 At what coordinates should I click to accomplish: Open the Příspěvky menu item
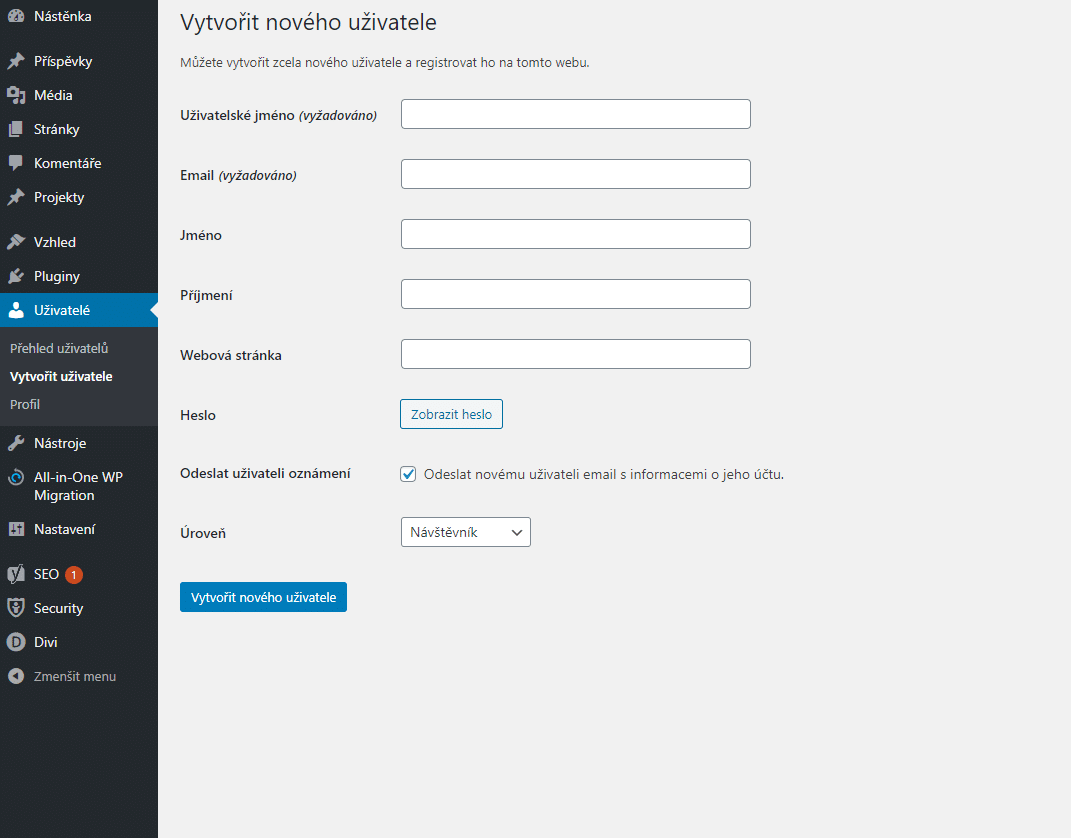tap(79, 61)
